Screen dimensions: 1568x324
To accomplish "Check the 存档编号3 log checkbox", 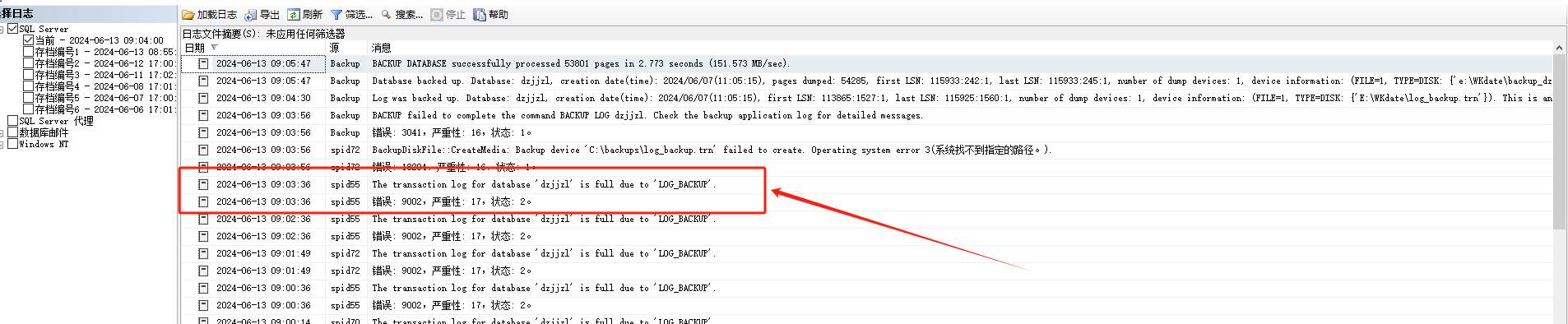I will pos(29,75).
